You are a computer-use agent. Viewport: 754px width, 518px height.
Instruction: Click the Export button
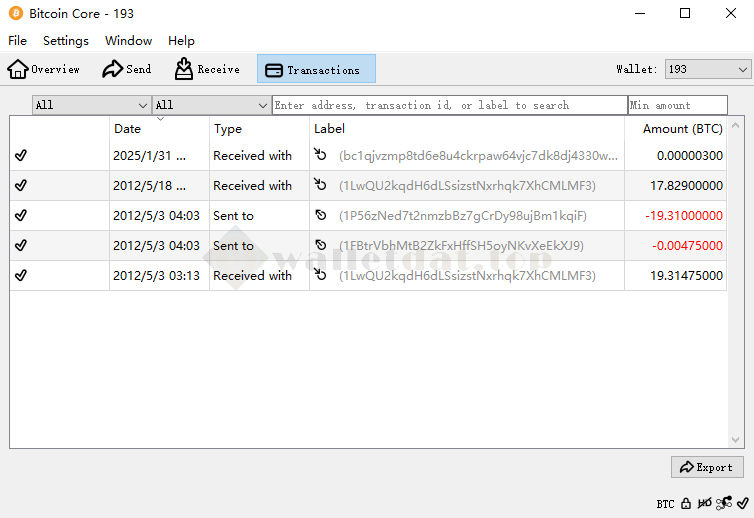706,467
